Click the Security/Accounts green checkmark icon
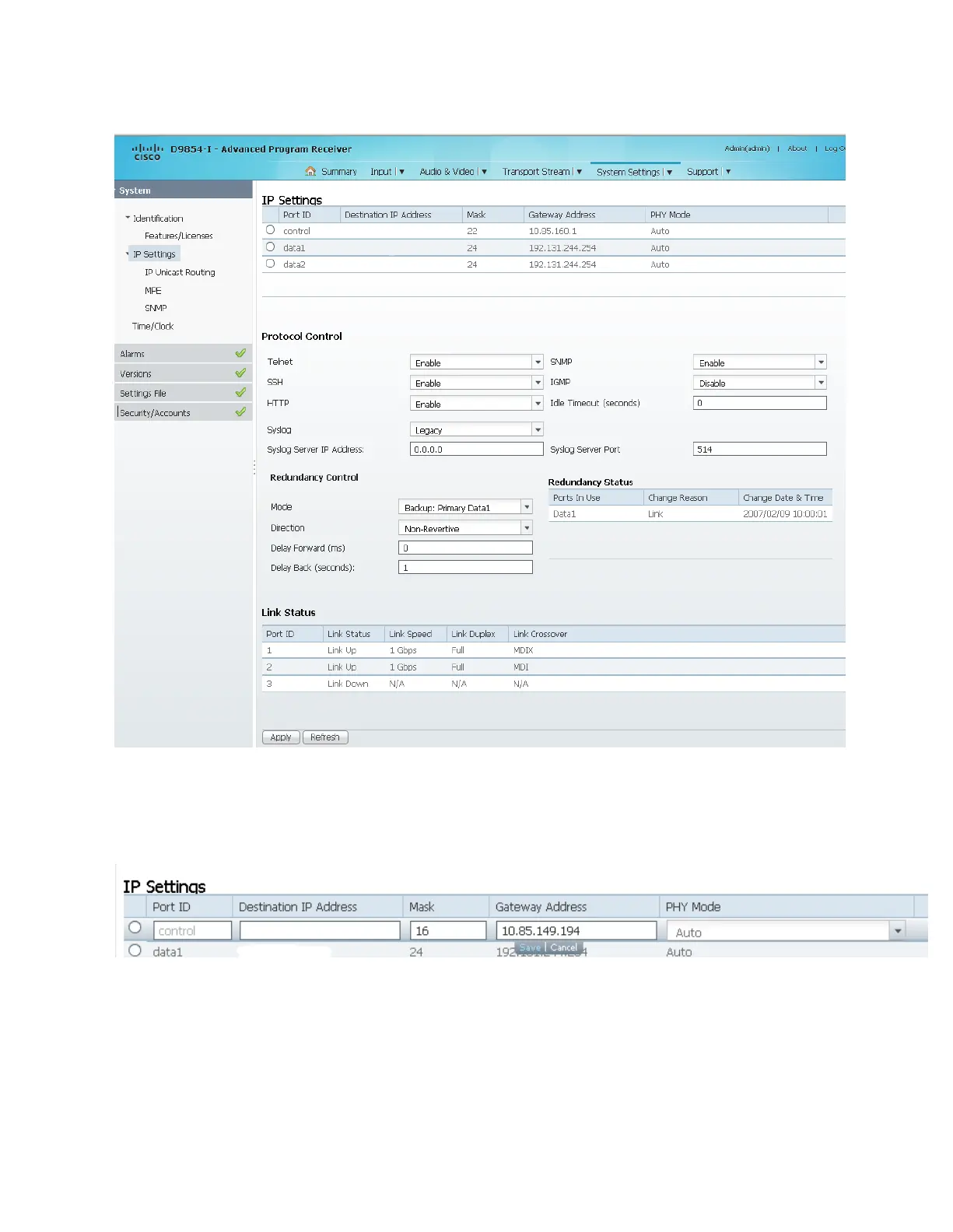 pos(240,412)
